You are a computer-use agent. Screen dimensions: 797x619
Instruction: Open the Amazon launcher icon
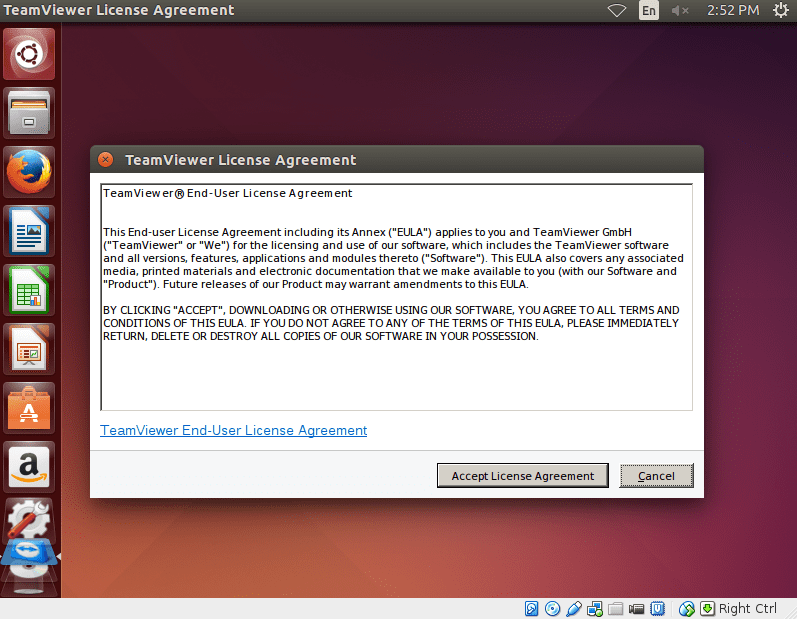pyautogui.click(x=29, y=467)
